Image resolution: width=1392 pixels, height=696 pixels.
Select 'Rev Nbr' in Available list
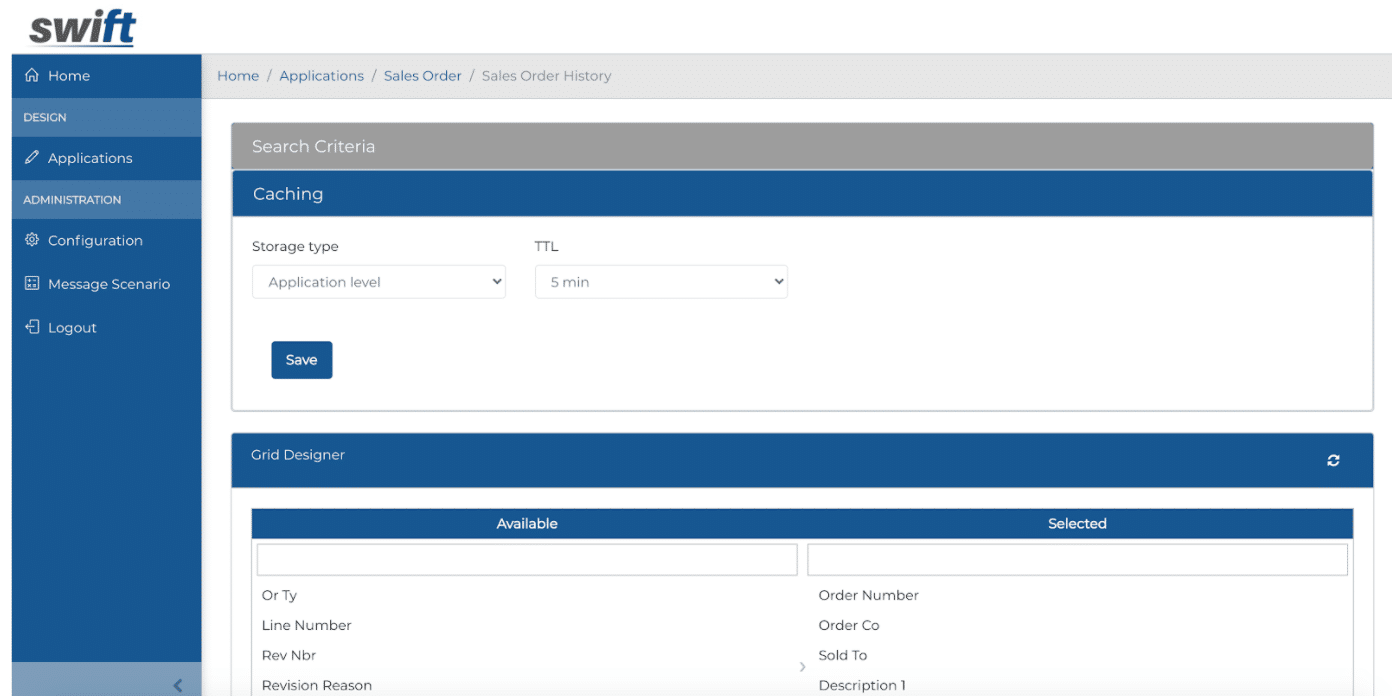[289, 655]
